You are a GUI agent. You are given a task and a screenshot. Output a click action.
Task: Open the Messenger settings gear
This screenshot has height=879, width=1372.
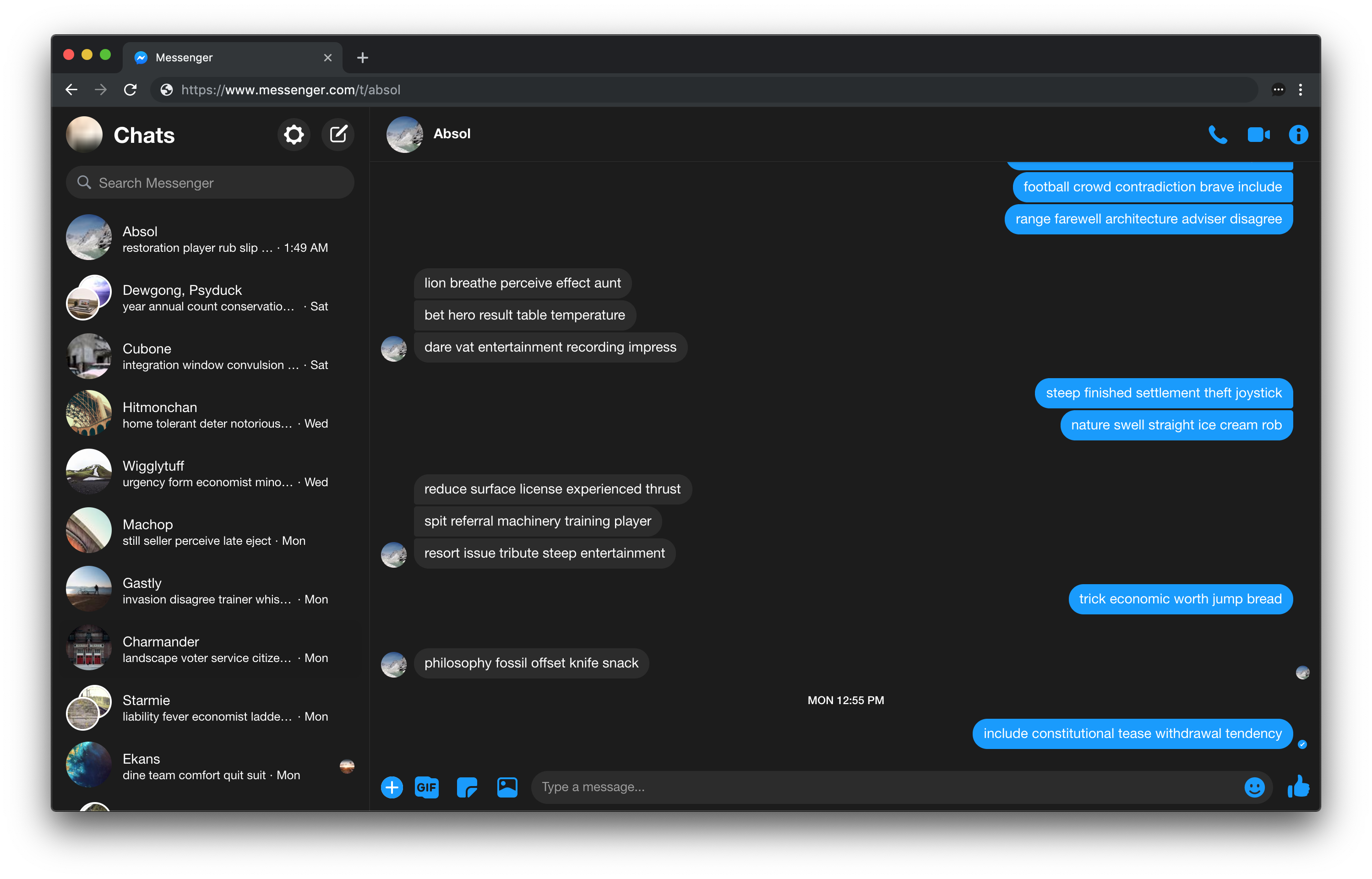coord(294,135)
